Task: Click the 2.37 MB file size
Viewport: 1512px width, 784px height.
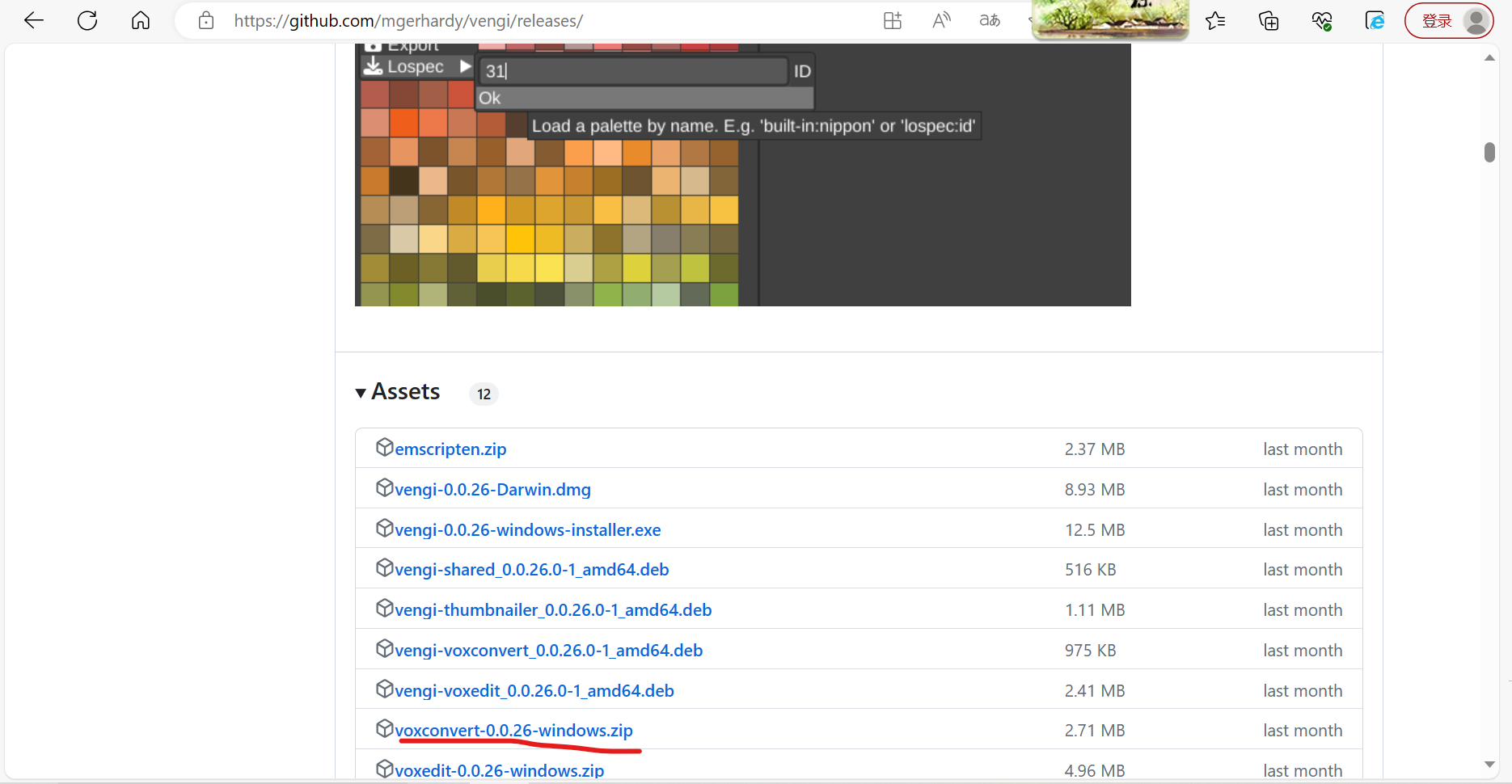Action: (x=1095, y=449)
